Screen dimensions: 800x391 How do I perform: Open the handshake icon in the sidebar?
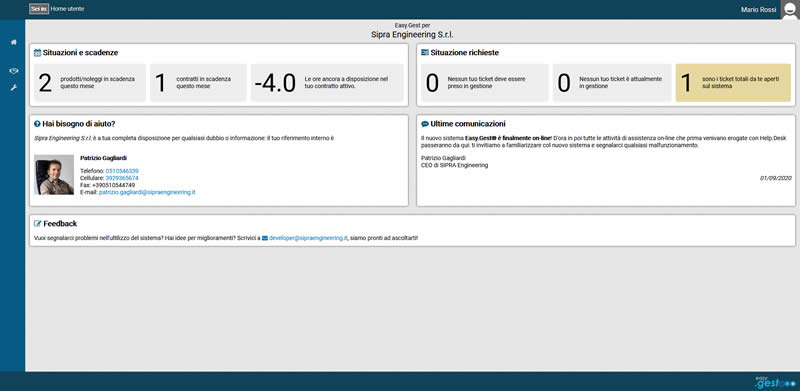(x=14, y=71)
